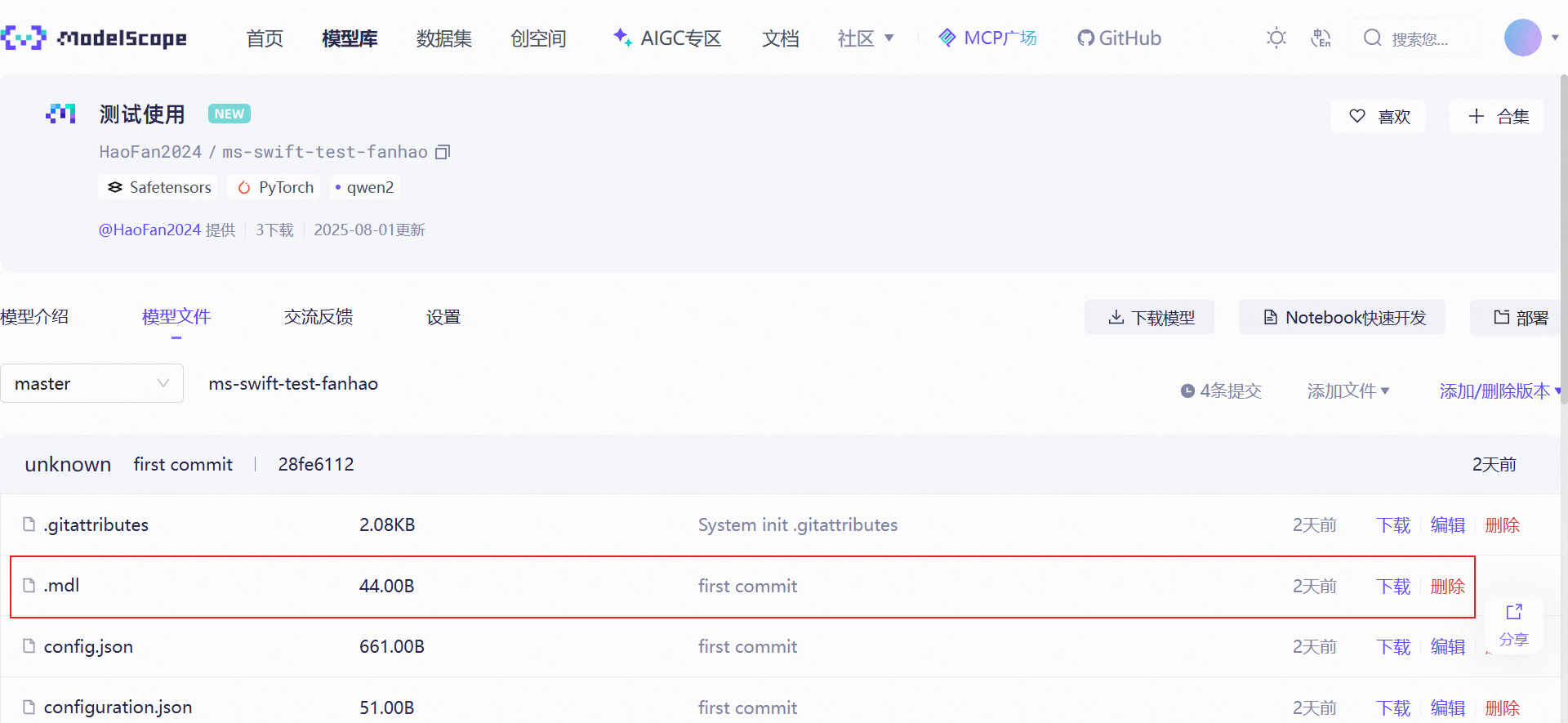The image size is (1568, 723).
Task: Download the .mdl file
Action: 1393,586
